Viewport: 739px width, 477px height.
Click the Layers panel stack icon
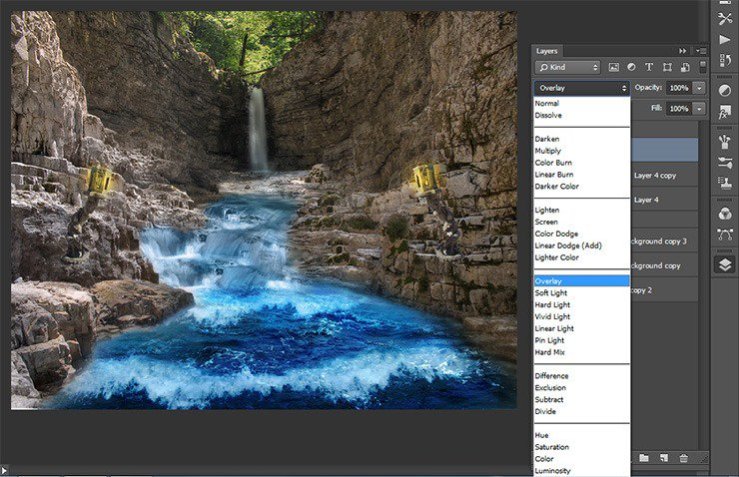coord(724,265)
